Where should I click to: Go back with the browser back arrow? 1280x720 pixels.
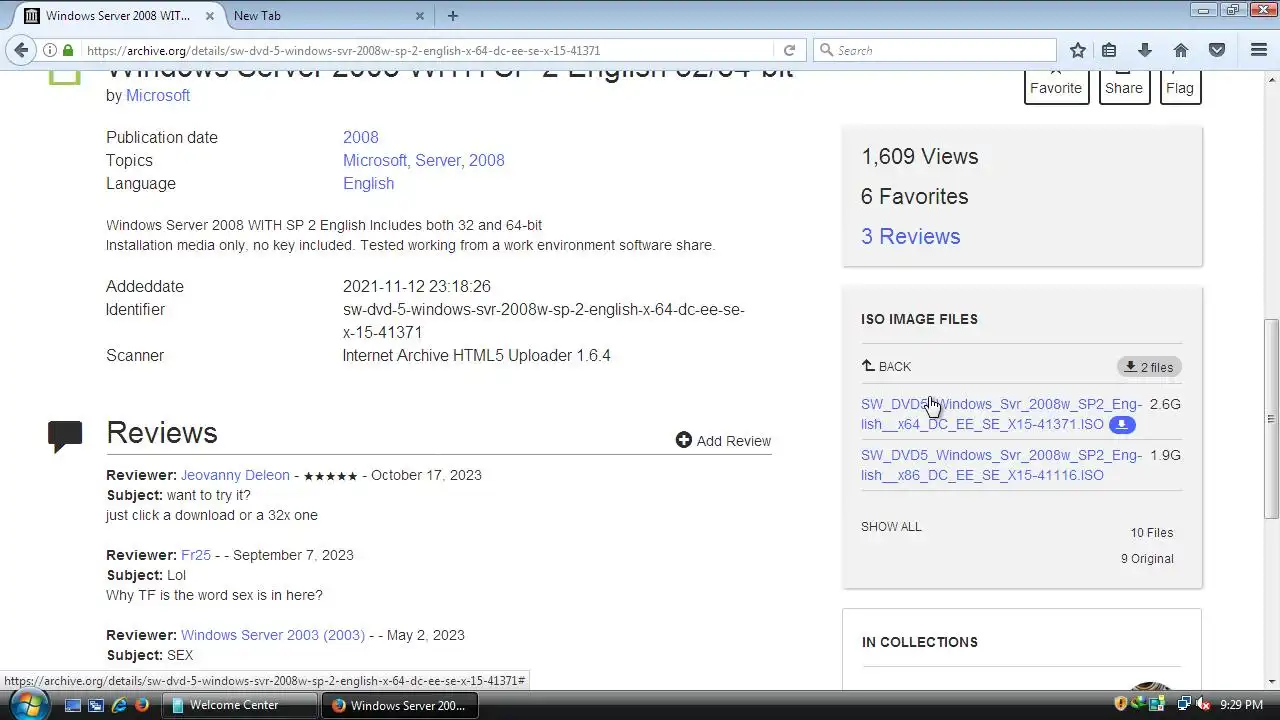click(x=21, y=50)
